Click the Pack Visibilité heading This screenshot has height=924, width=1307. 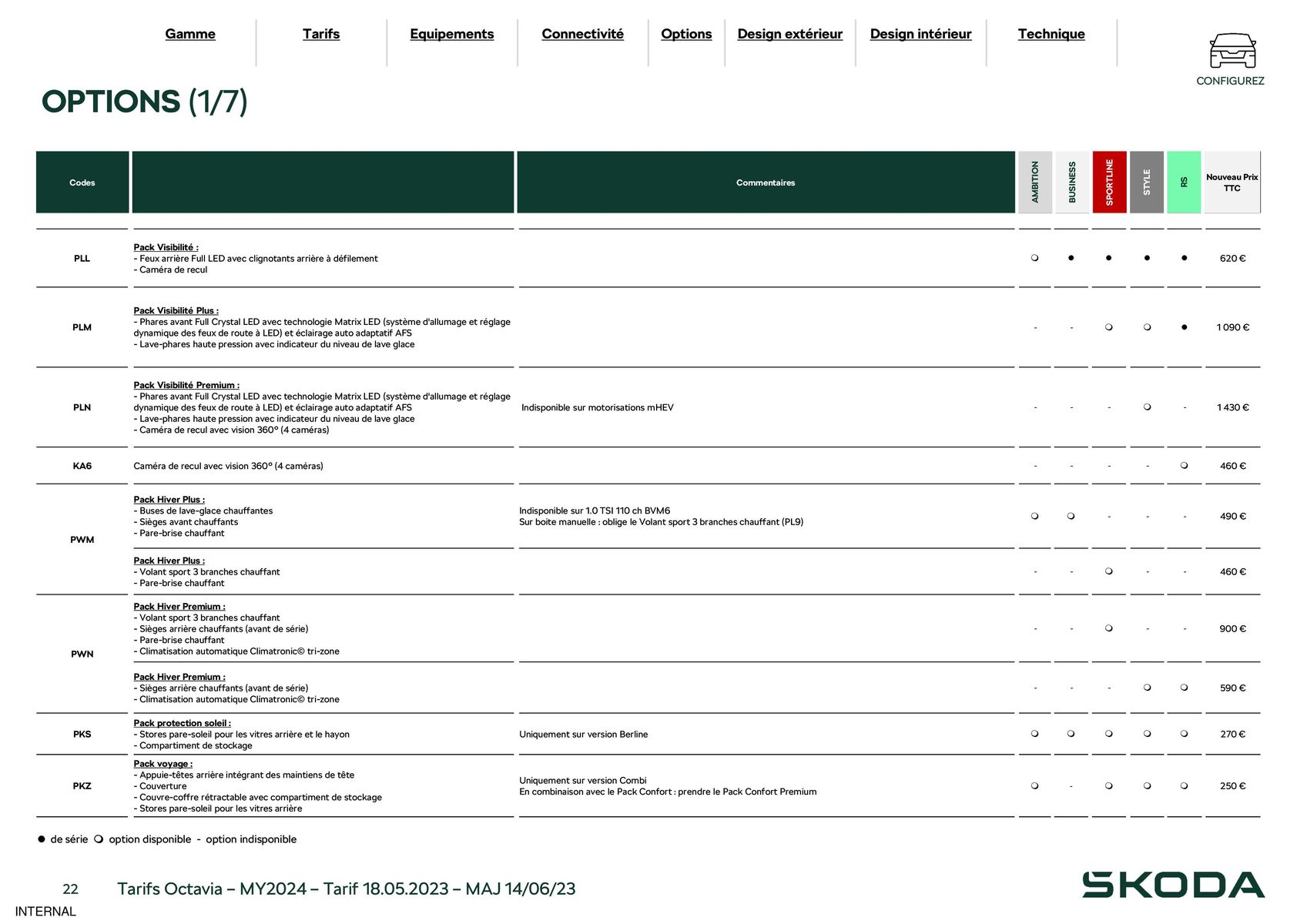(166, 247)
